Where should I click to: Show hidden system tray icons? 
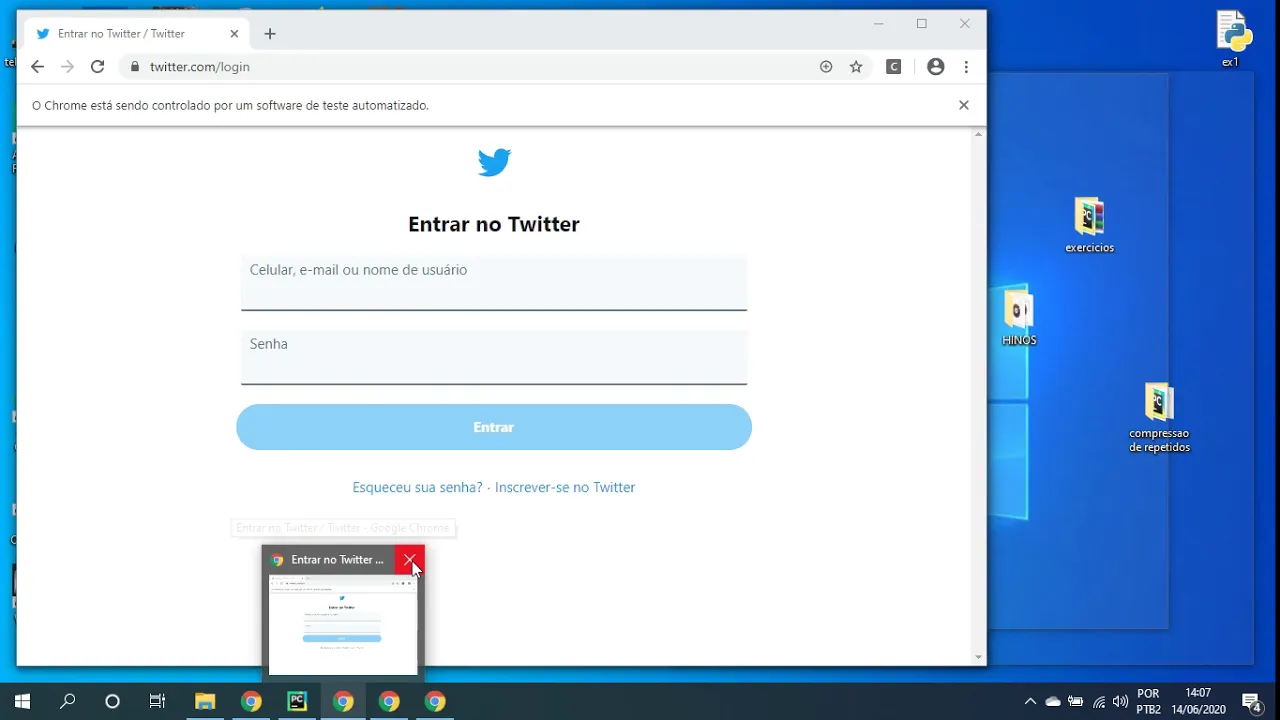coord(1030,702)
